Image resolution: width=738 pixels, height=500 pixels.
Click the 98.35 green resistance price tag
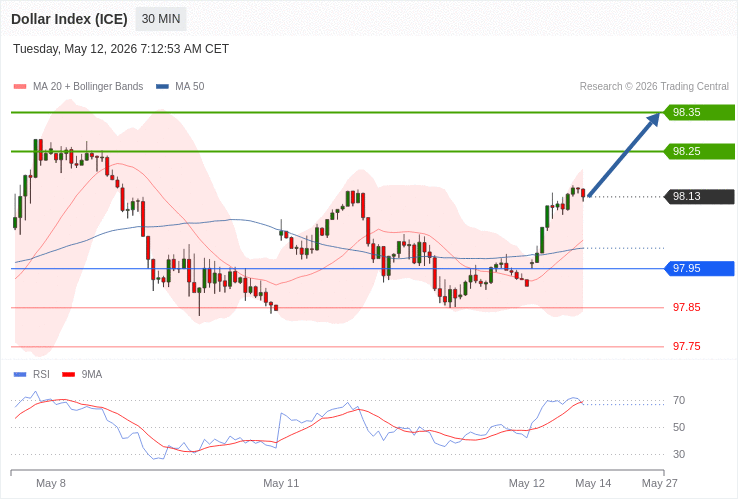[x=699, y=113]
